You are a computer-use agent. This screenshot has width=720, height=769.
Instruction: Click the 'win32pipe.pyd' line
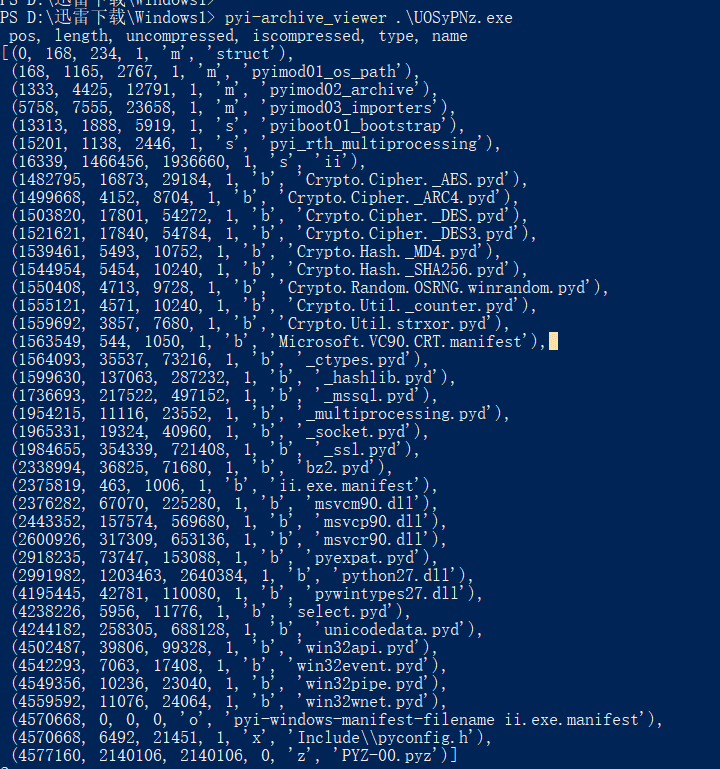[x=230, y=684]
